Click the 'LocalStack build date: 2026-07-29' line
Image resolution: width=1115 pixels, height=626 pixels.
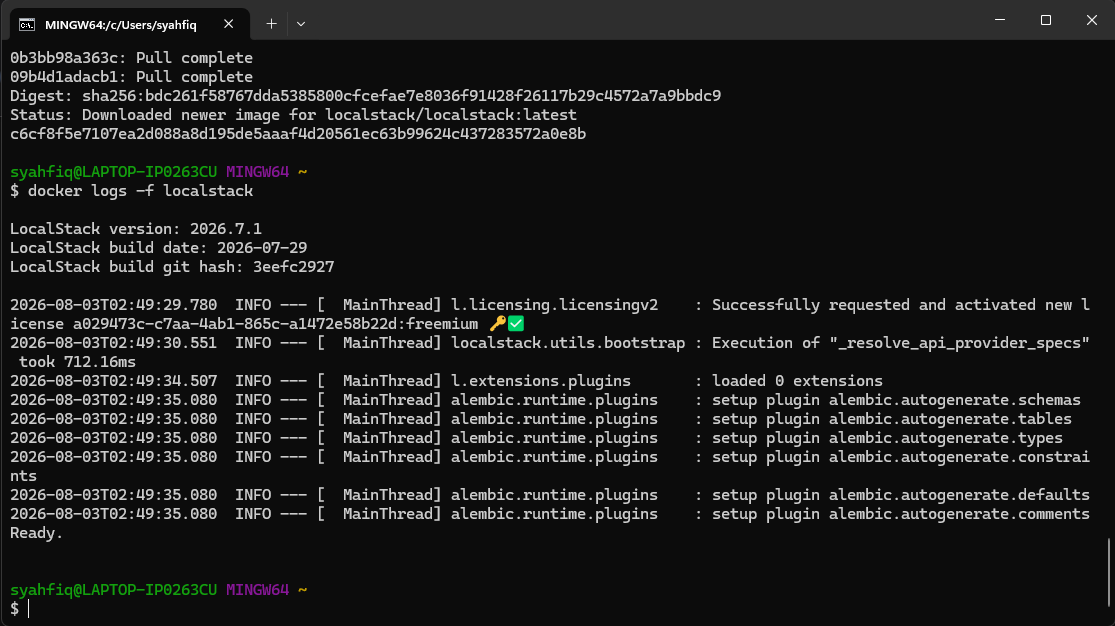click(159, 248)
